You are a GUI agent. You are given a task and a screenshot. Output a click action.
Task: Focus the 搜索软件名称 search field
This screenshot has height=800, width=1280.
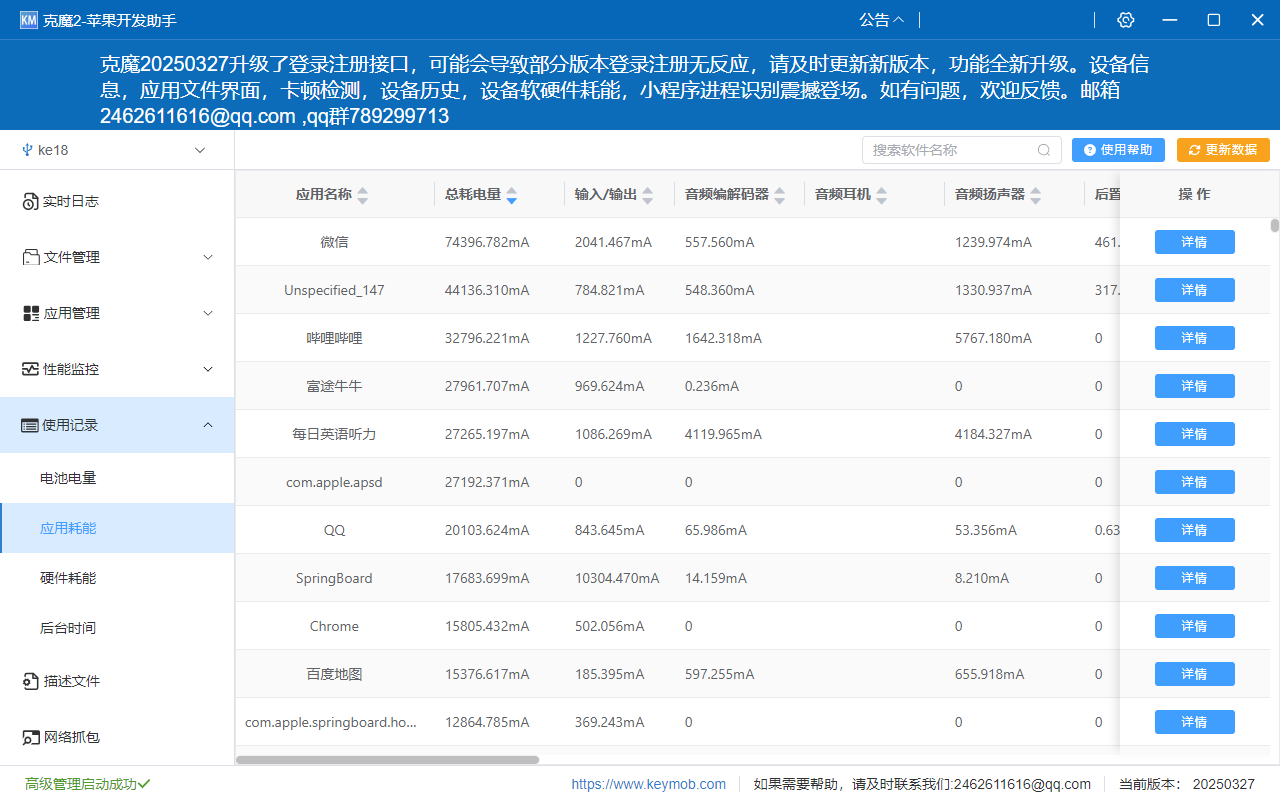point(961,150)
